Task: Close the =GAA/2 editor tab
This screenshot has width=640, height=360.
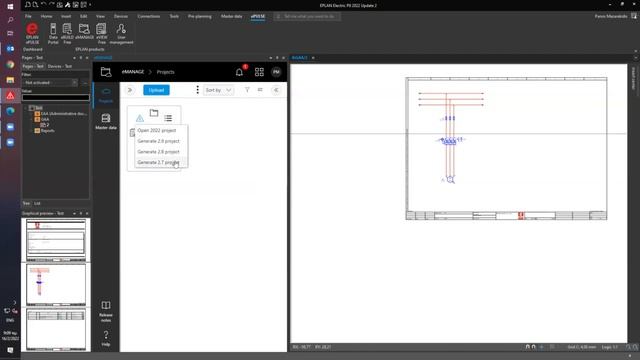Action: coord(313,58)
